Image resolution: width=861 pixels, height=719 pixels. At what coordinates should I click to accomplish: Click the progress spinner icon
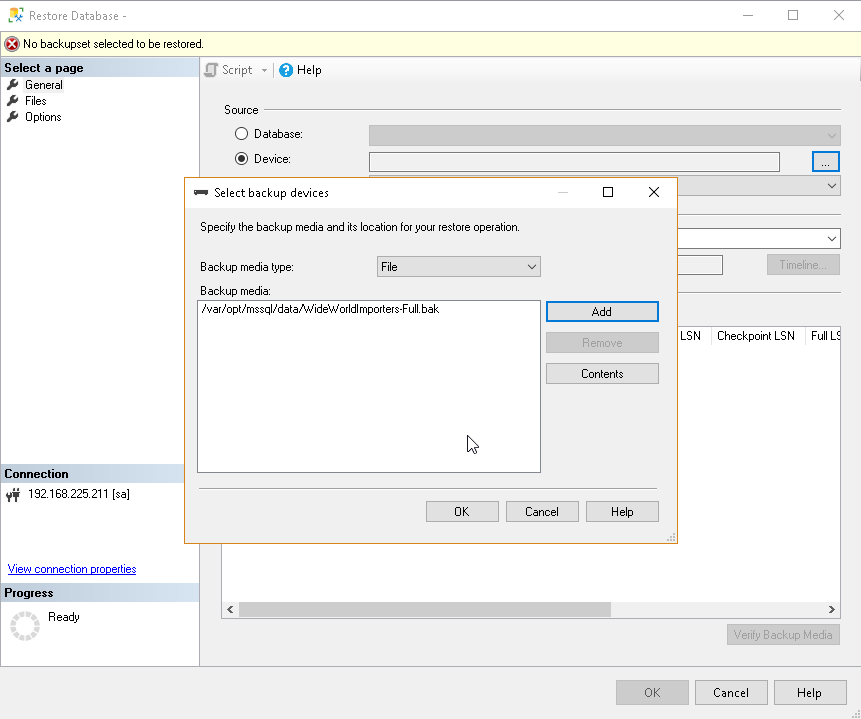coord(25,626)
